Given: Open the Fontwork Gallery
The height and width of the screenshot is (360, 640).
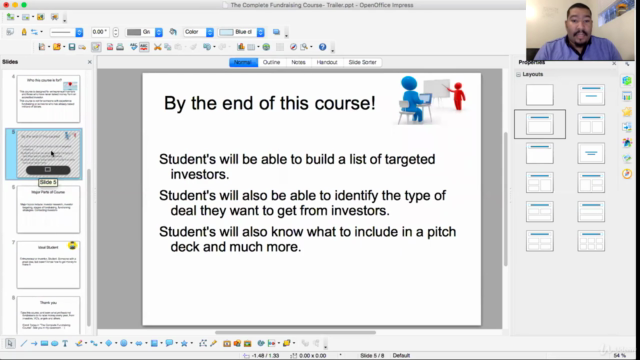Looking at the screenshot, I should [x=227, y=343].
